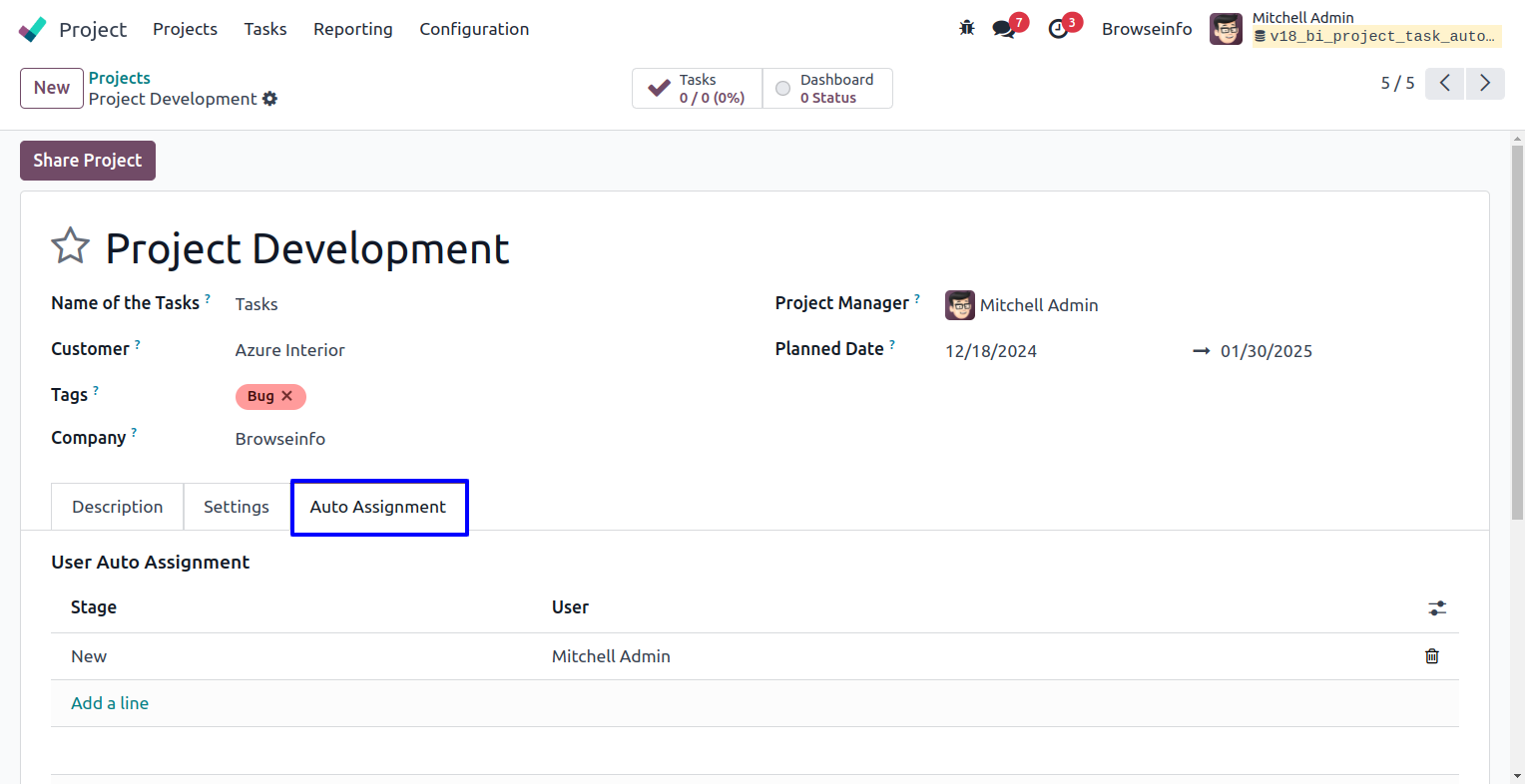Viewport: 1525px width, 784px height.
Task: Open the Reporting menu
Action: coord(352,29)
